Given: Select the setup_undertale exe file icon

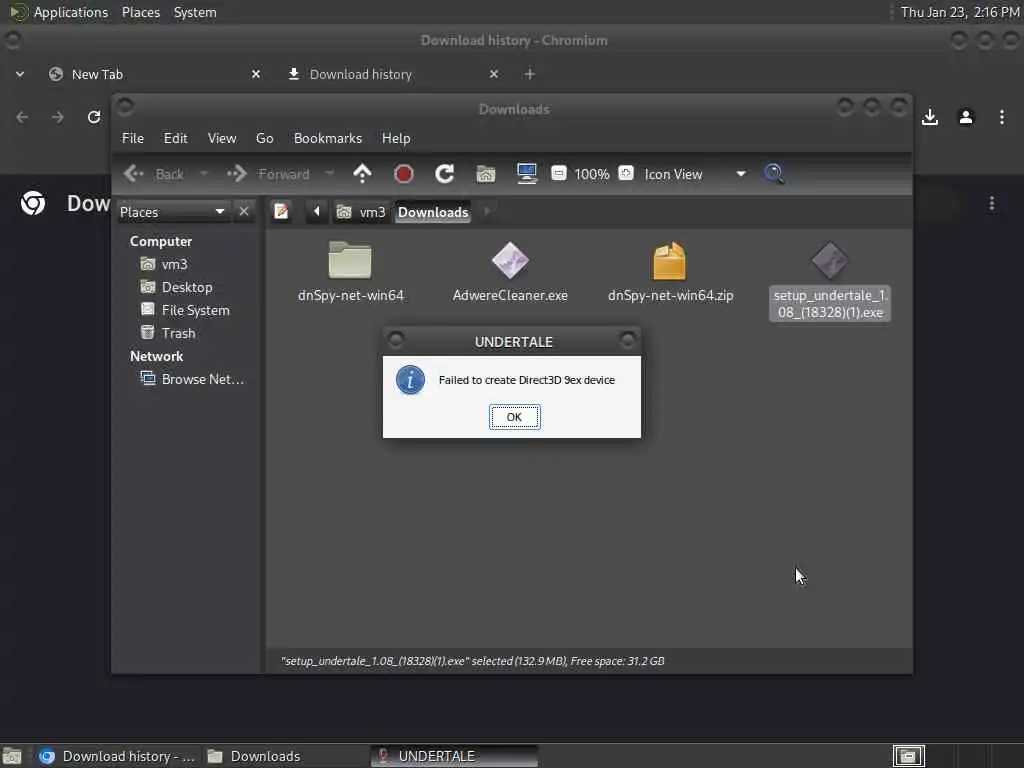Looking at the screenshot, I should tap(830, 261).
